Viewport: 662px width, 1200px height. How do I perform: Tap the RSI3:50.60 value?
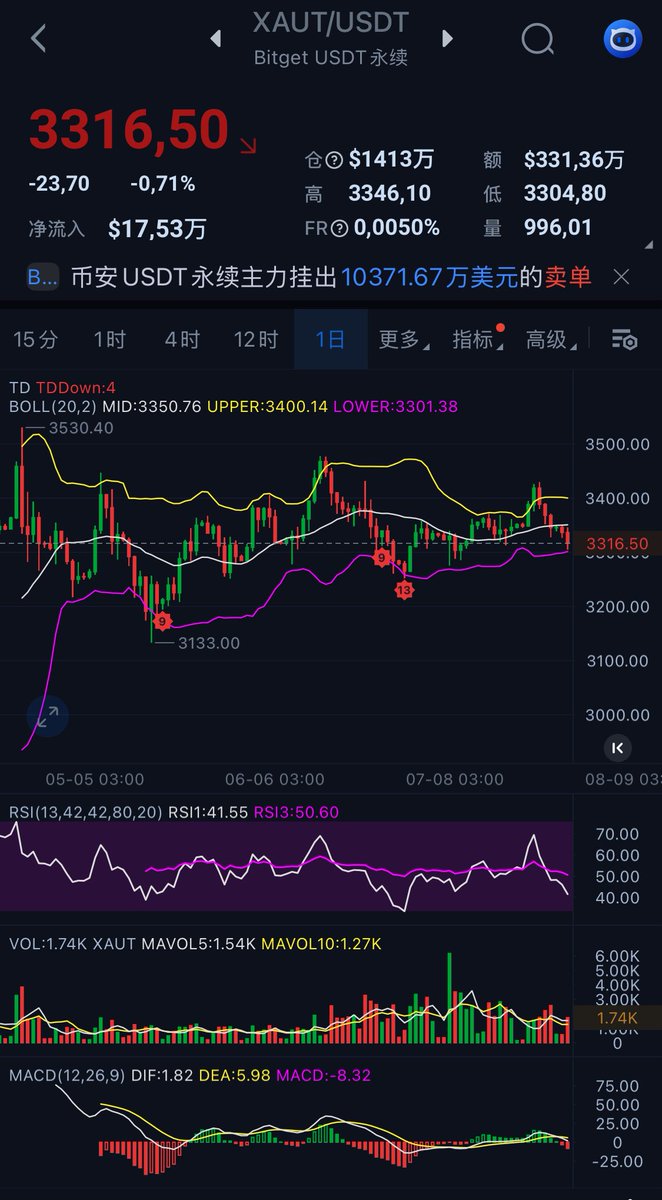[295, 812]
